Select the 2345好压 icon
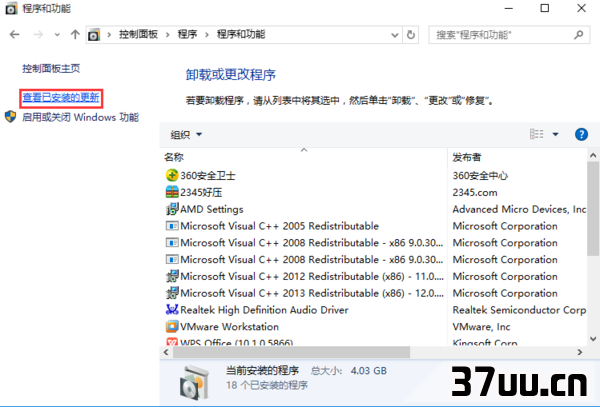 pos(172,192)
